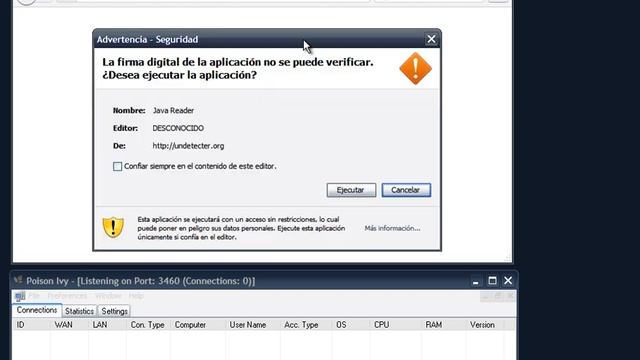
Task: Open the 'Más información...' link
Action: (392, 228)
